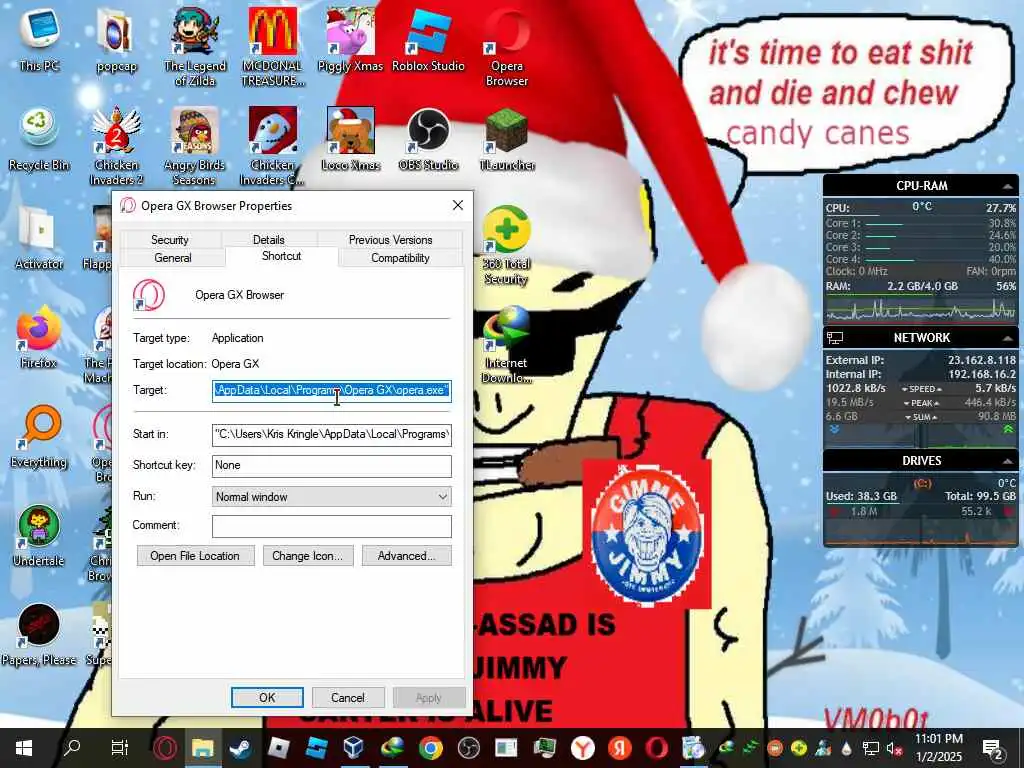Open Angry Birds Seasons shortcut
1024x768 pixels.
tap(195, 146)
